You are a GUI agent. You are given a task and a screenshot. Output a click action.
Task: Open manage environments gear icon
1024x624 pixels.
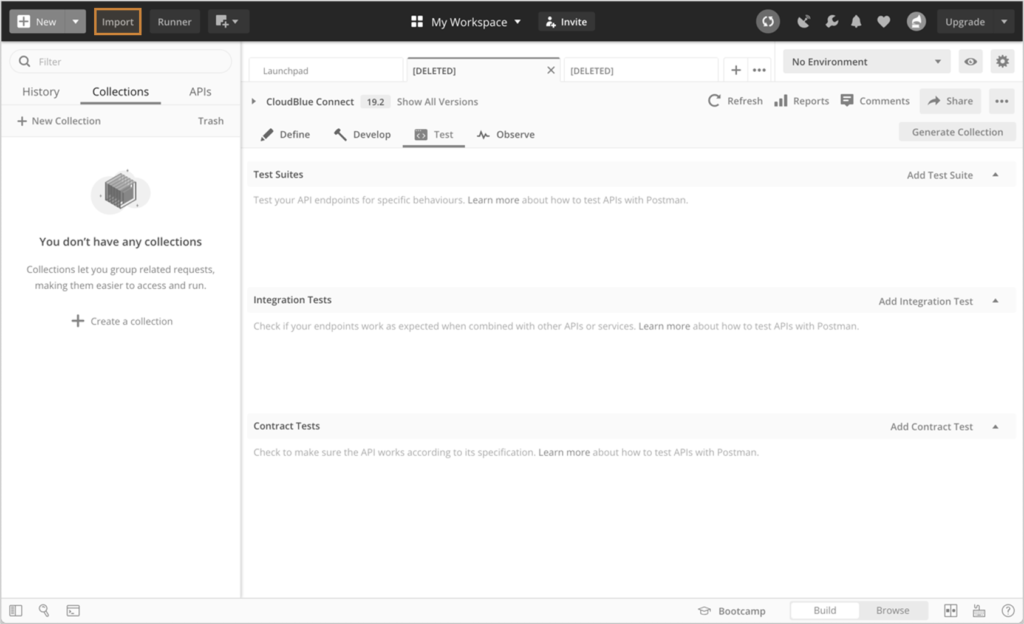click(1002, 61)
